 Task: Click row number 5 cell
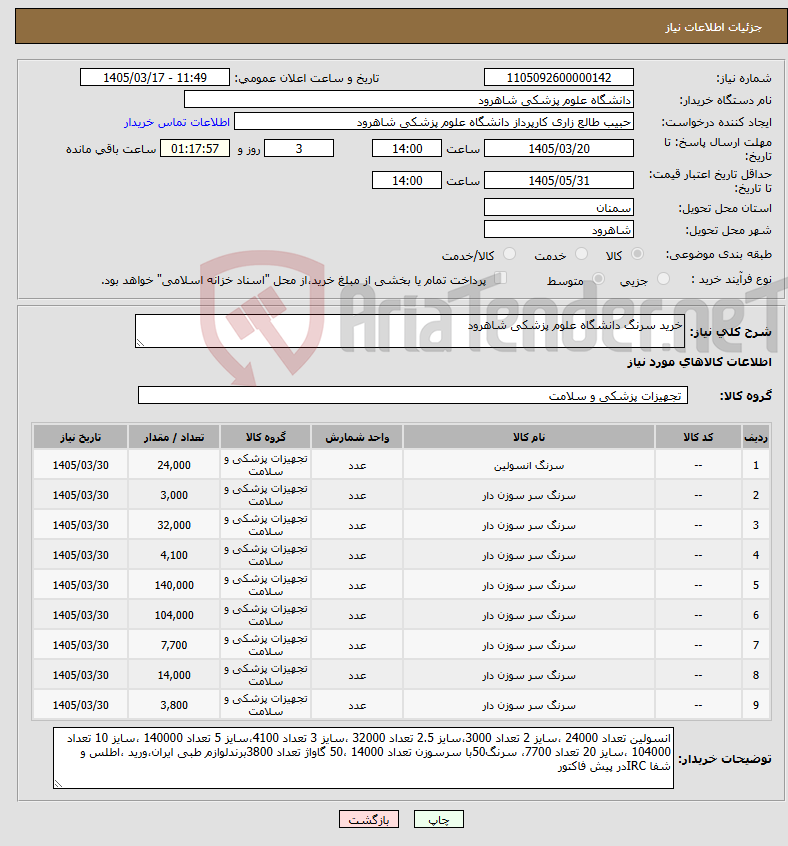[x=756, y=585]
